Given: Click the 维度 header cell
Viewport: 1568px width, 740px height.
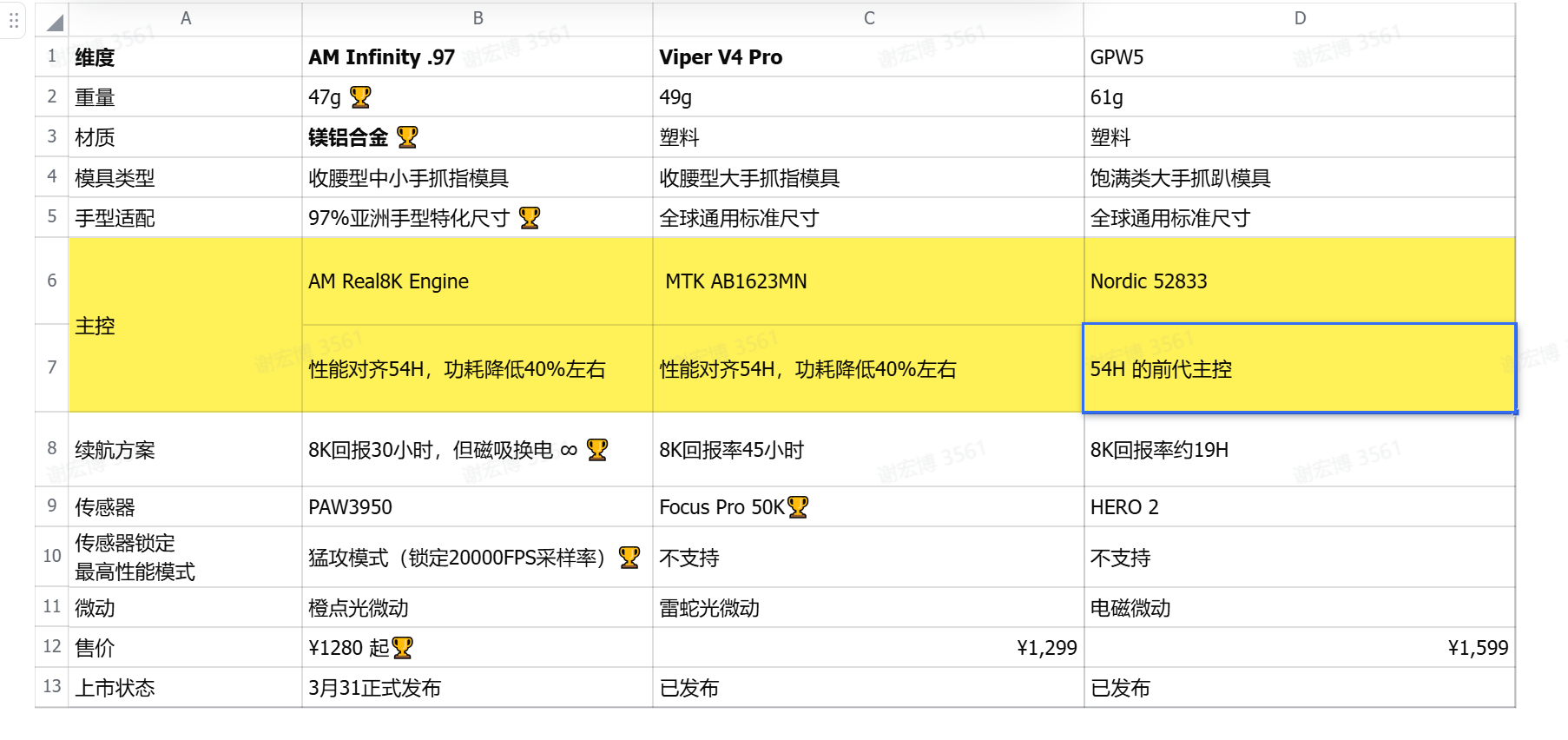Looking at the screenshot, I should [186, 57].
